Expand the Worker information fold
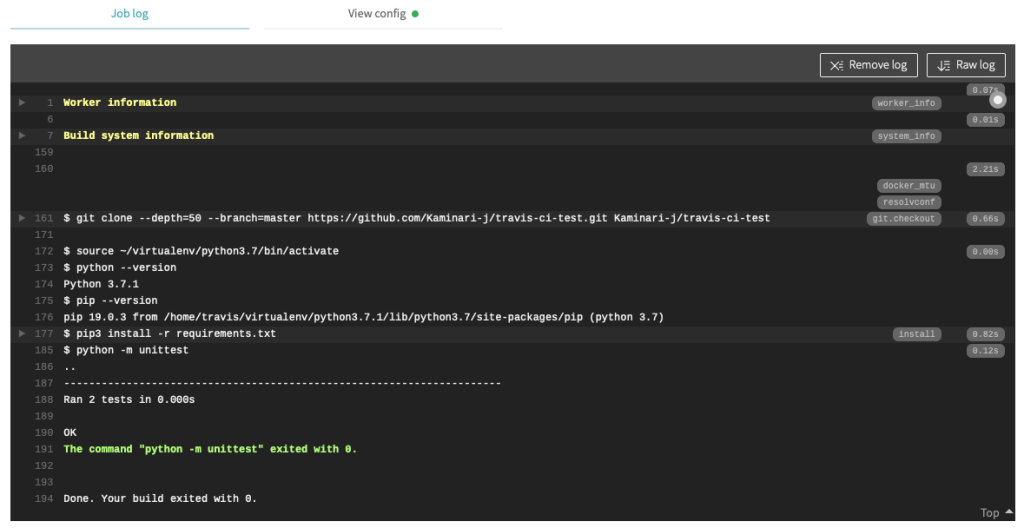The image size is (1024, 528). click(22, 103)
